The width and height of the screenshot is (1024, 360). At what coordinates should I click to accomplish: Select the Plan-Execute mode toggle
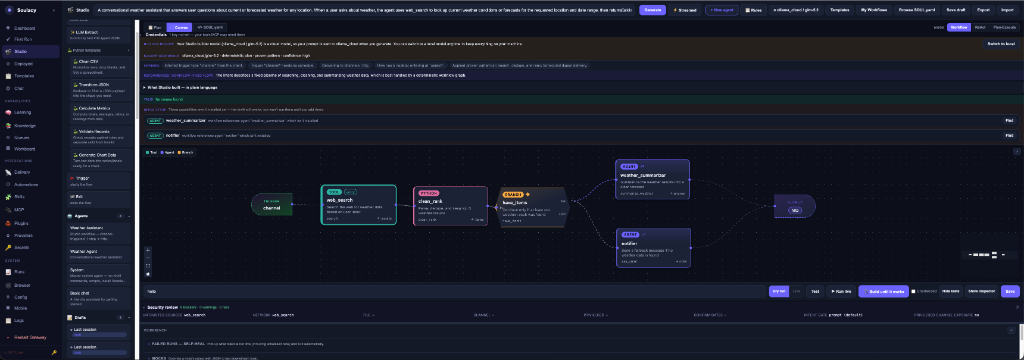coord(1005,27)
